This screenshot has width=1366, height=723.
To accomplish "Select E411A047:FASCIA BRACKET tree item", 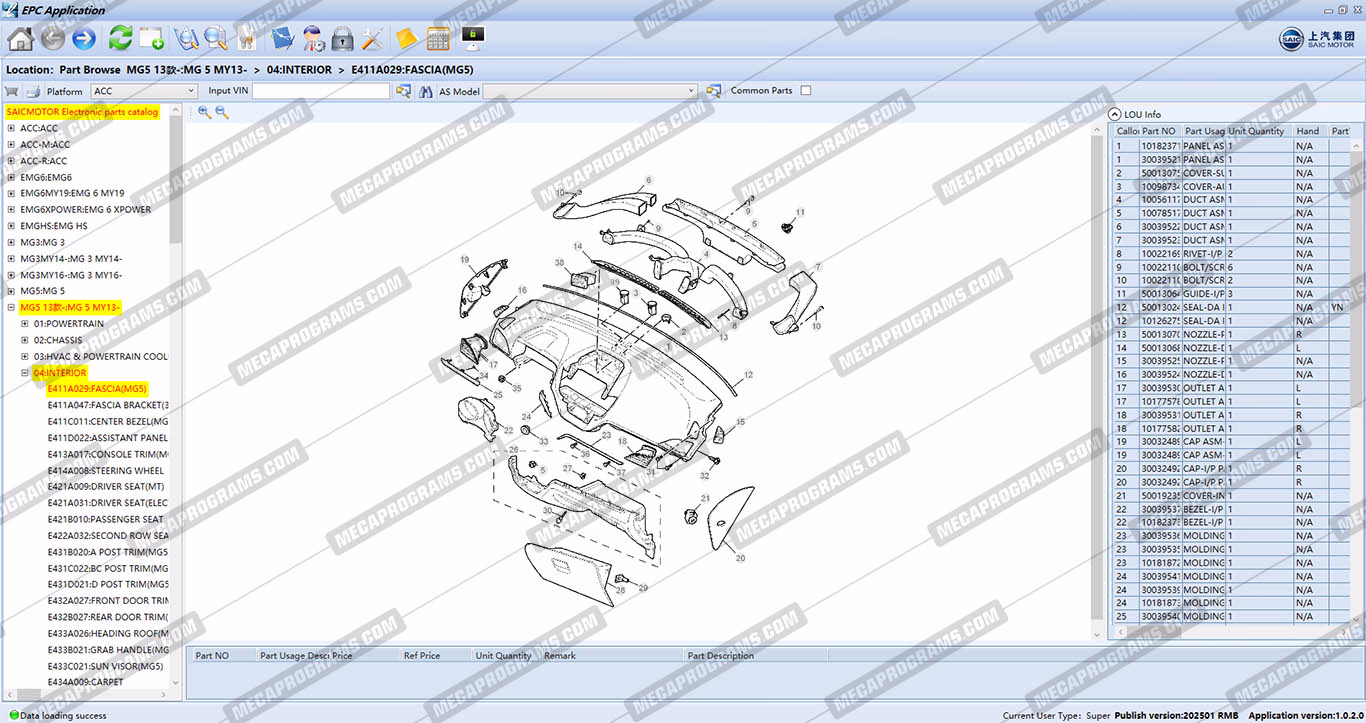I will [108, 405].
